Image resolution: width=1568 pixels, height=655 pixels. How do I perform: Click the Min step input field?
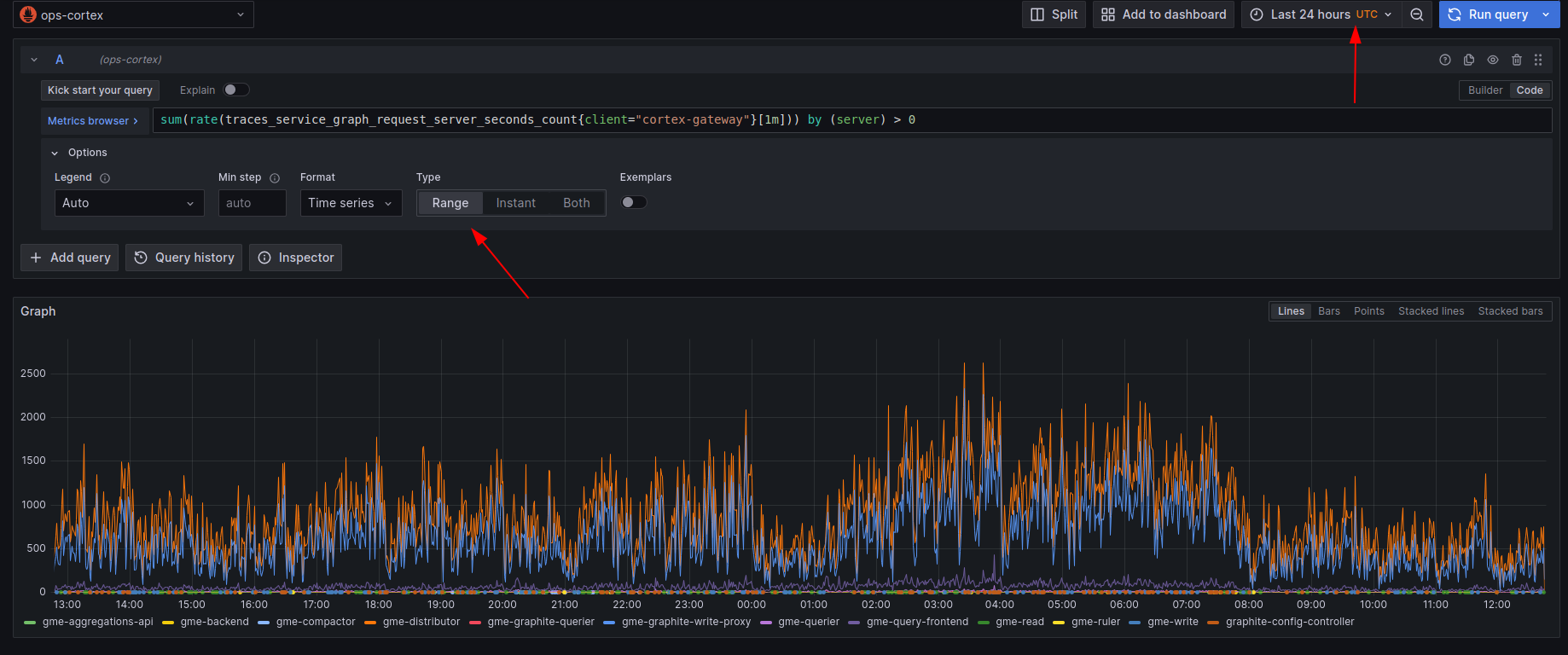tap(252, 203)
